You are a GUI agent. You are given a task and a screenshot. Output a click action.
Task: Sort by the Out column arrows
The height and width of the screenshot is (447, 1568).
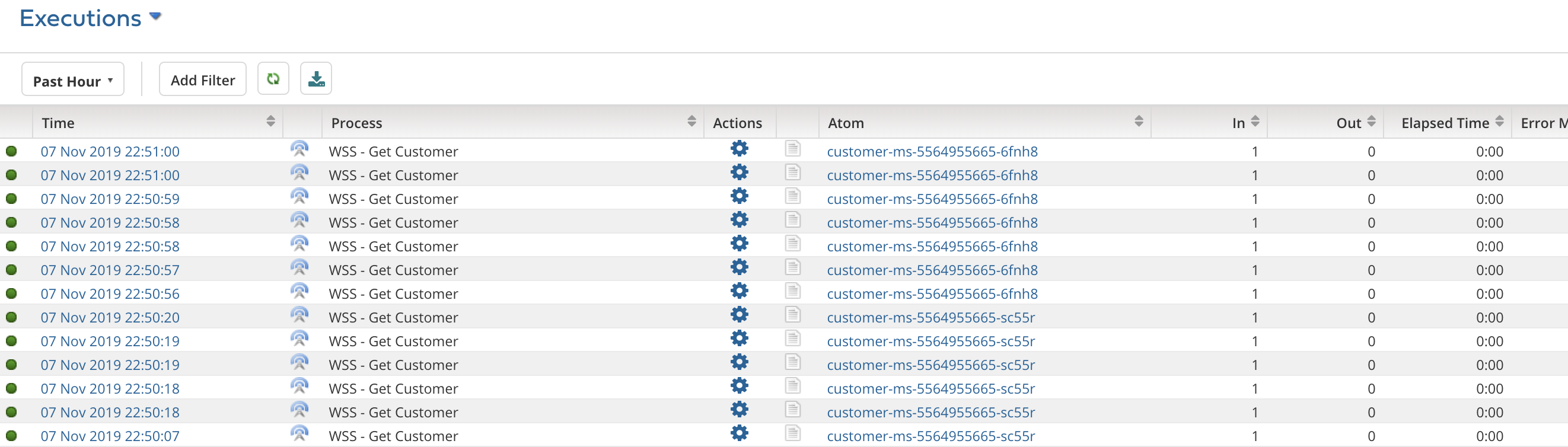click(1371, 122)
